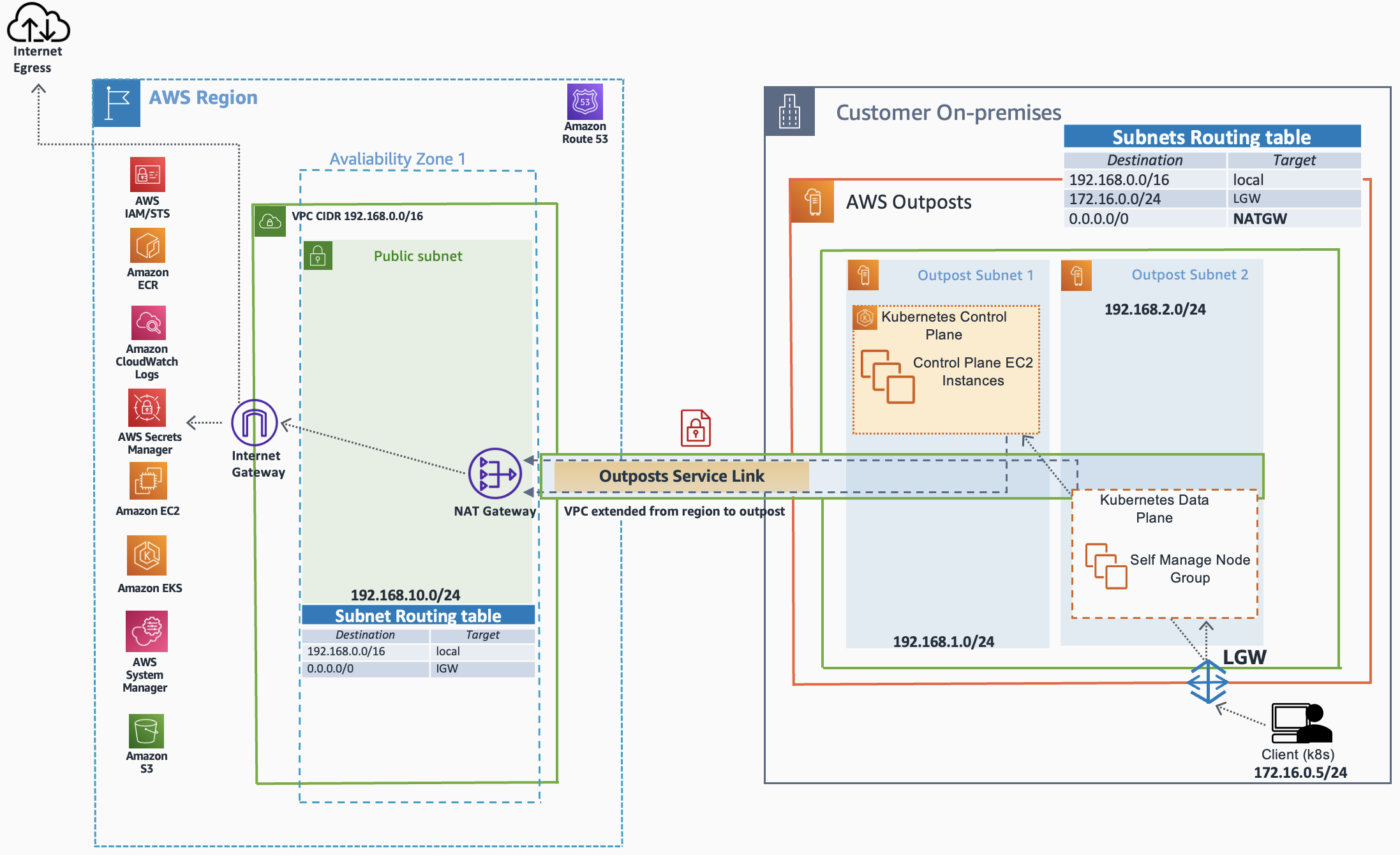Select the Amazon CloudWatch Logs icon
The width and height of the screenshot is (1400, 855).
click(148, 323)
